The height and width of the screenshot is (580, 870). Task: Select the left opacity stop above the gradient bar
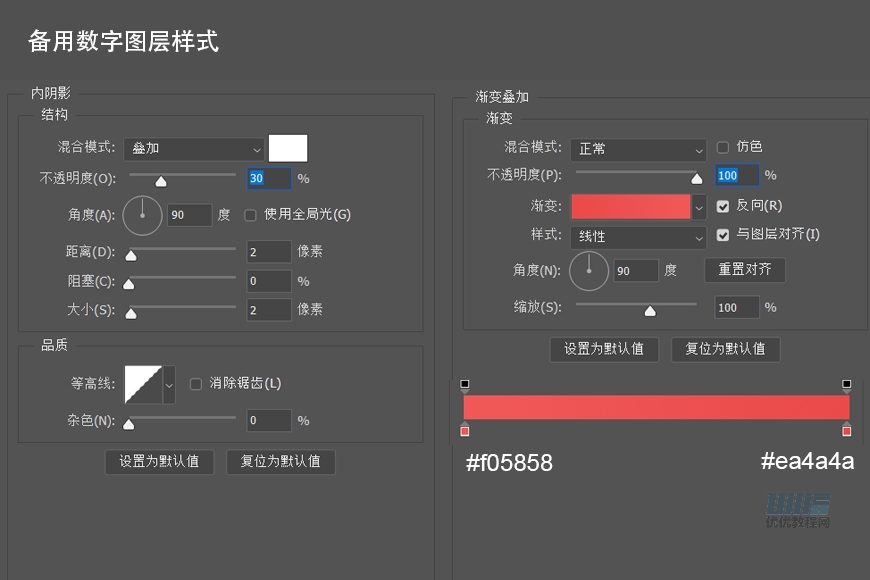click(465, 383)
